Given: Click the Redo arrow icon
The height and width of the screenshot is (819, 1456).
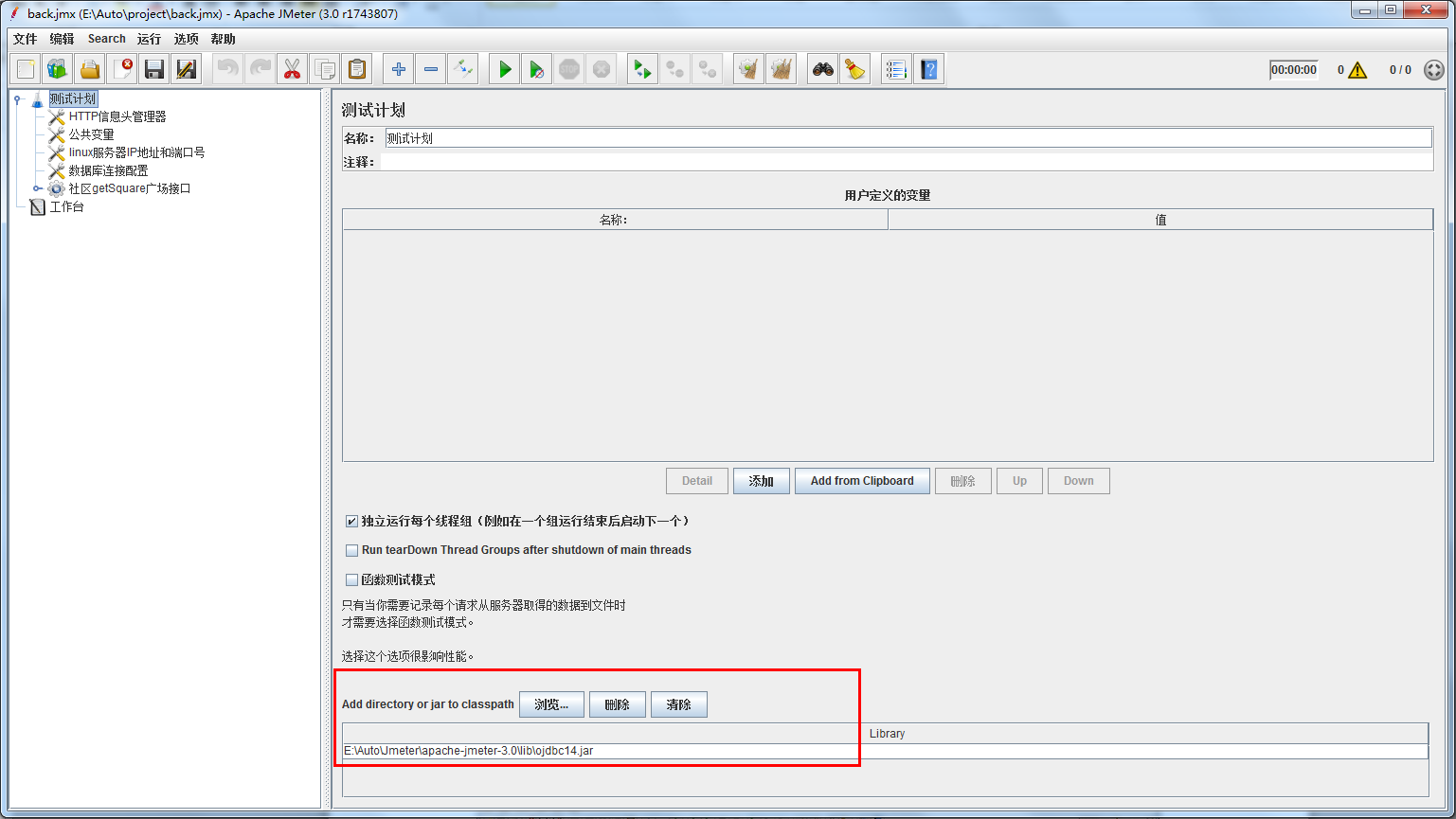Looking at the screenshot, I should [260, 69].
